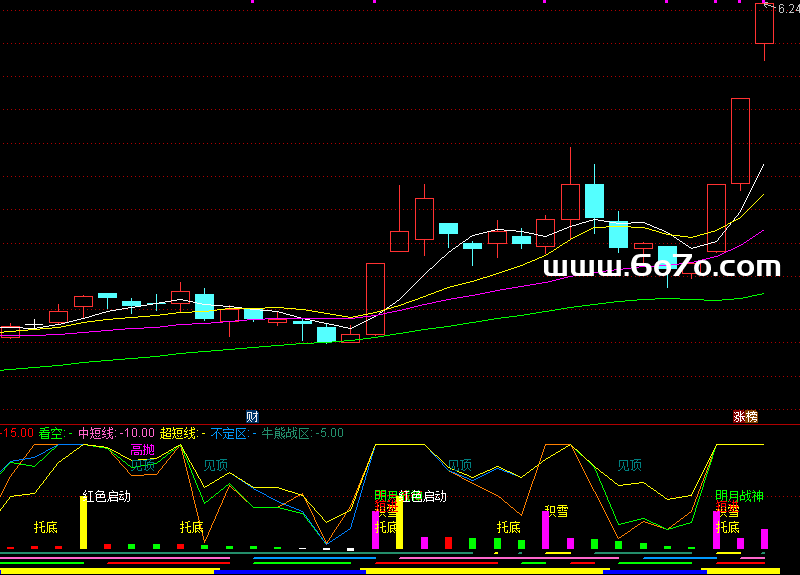Click the 财 financial info marker
Viewport: 800px width, 575px height.
(253, 416)
